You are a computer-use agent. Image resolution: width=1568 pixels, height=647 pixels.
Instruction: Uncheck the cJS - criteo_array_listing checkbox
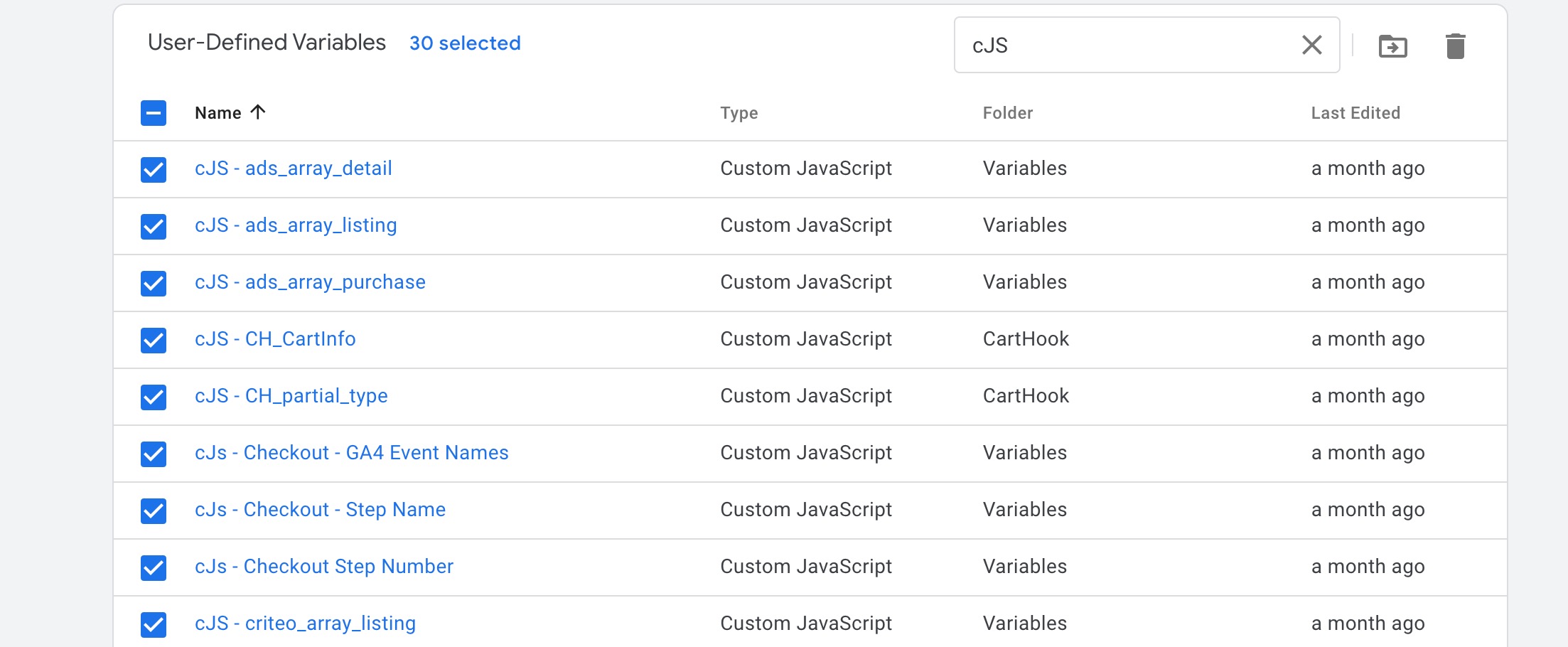(154, 624)
